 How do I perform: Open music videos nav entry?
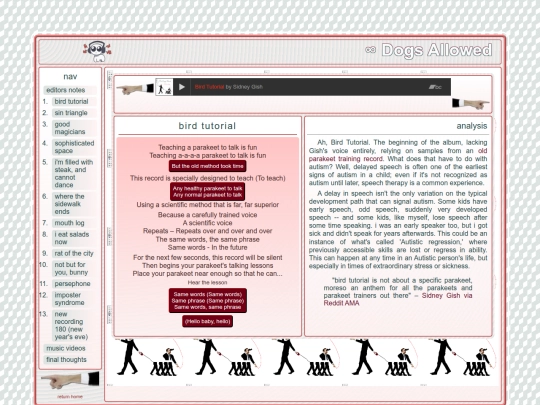click(x=70, y=349)
